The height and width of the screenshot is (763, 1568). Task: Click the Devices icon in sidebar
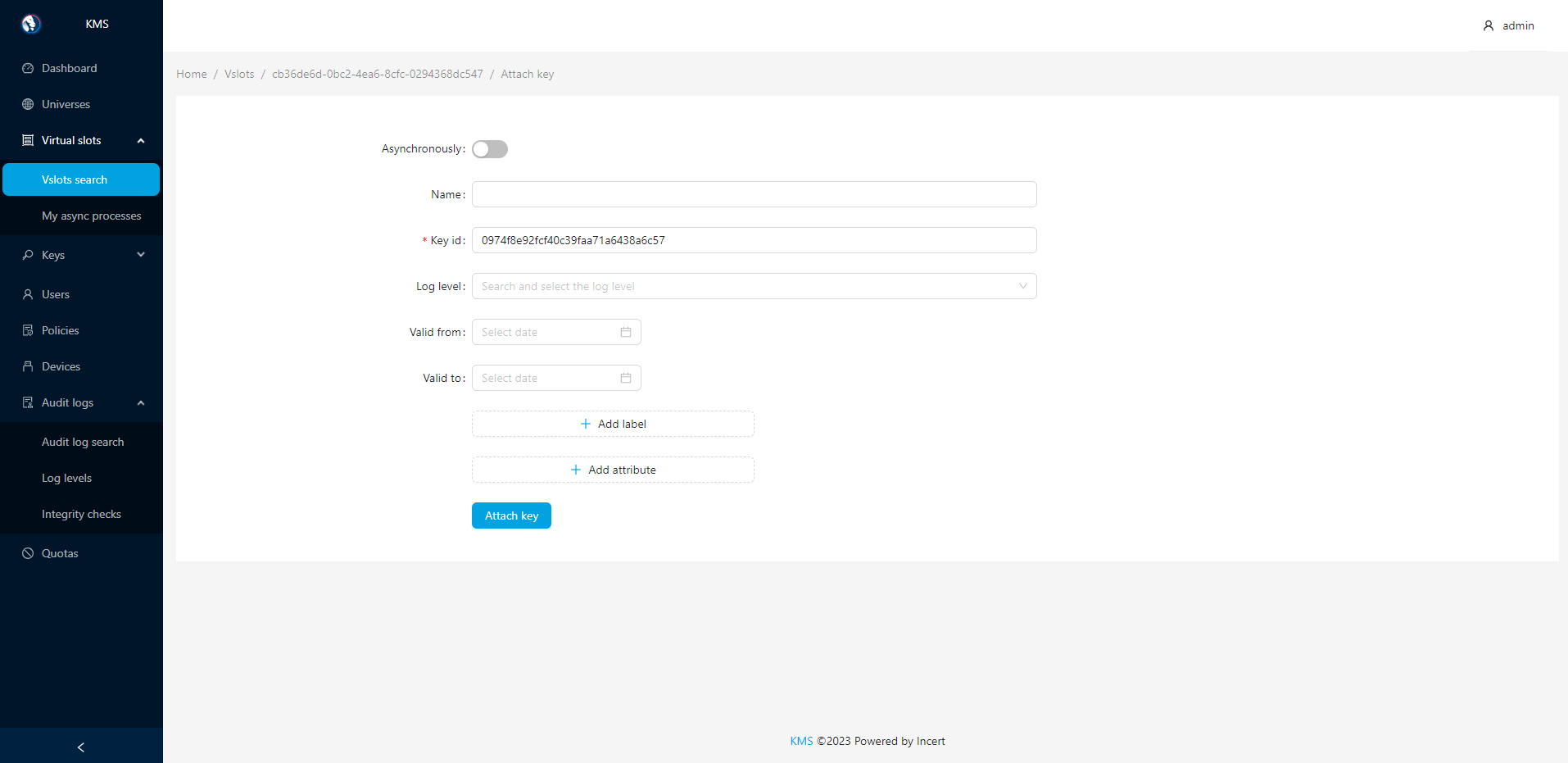pos(28,366)
